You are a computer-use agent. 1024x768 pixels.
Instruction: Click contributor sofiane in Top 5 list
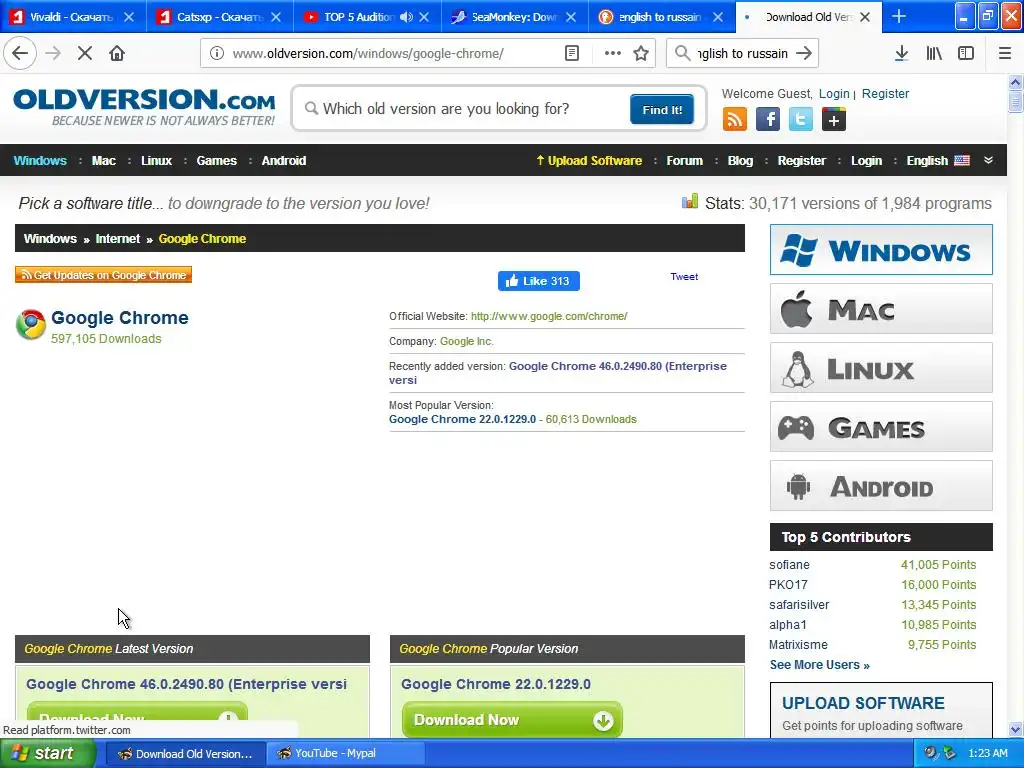[x=789, y=565]
